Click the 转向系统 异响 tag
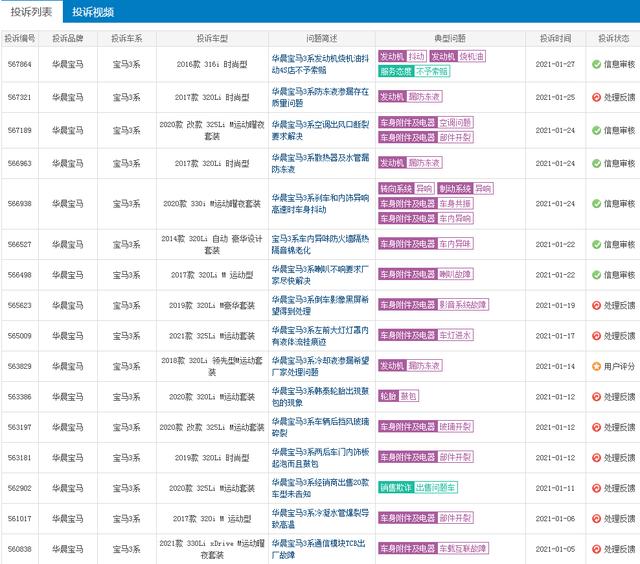The height and width of the screenshot is (564, 640). (x=406, y=189)
